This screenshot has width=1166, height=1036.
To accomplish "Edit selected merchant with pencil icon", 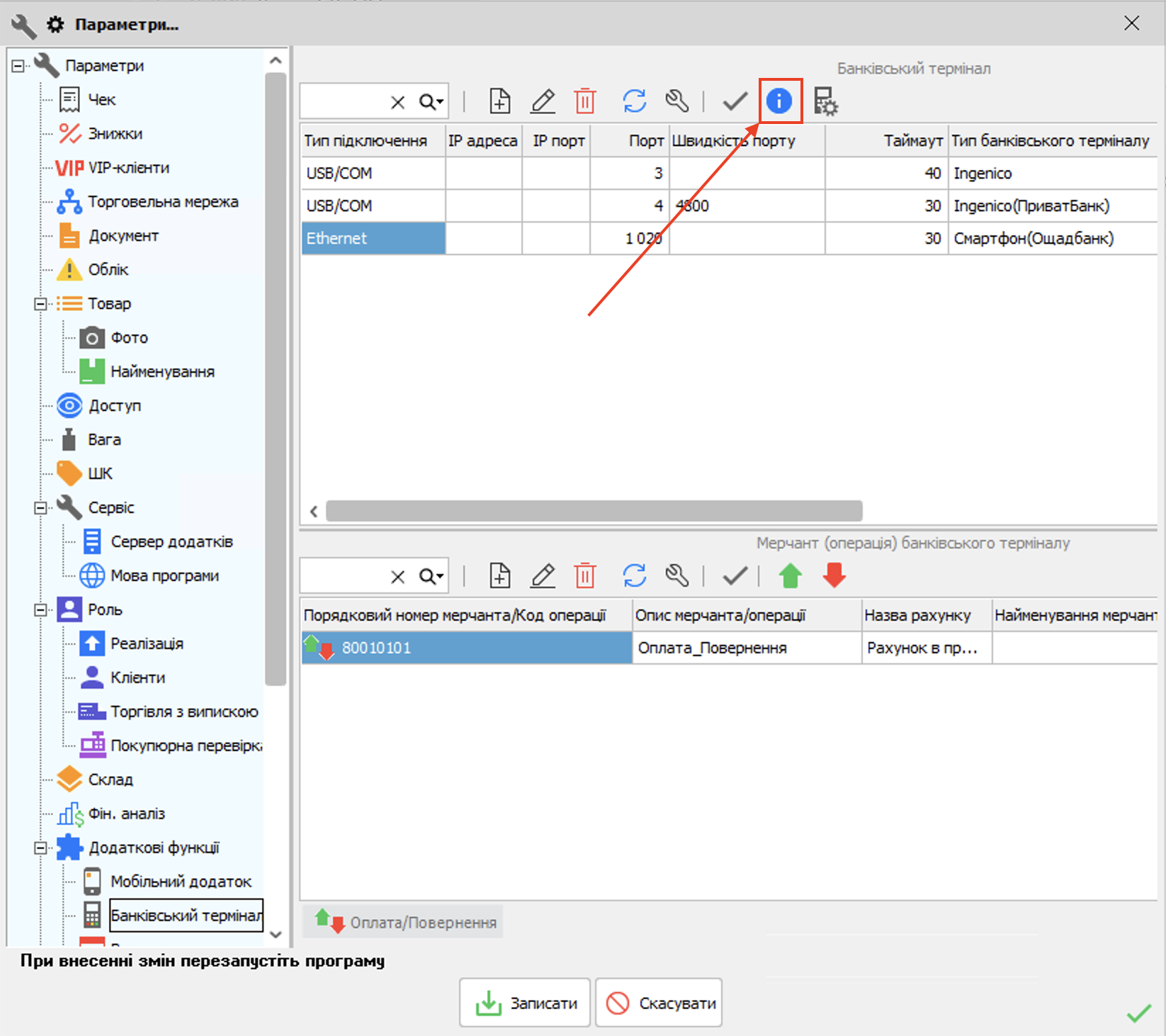I will point(543,575).
